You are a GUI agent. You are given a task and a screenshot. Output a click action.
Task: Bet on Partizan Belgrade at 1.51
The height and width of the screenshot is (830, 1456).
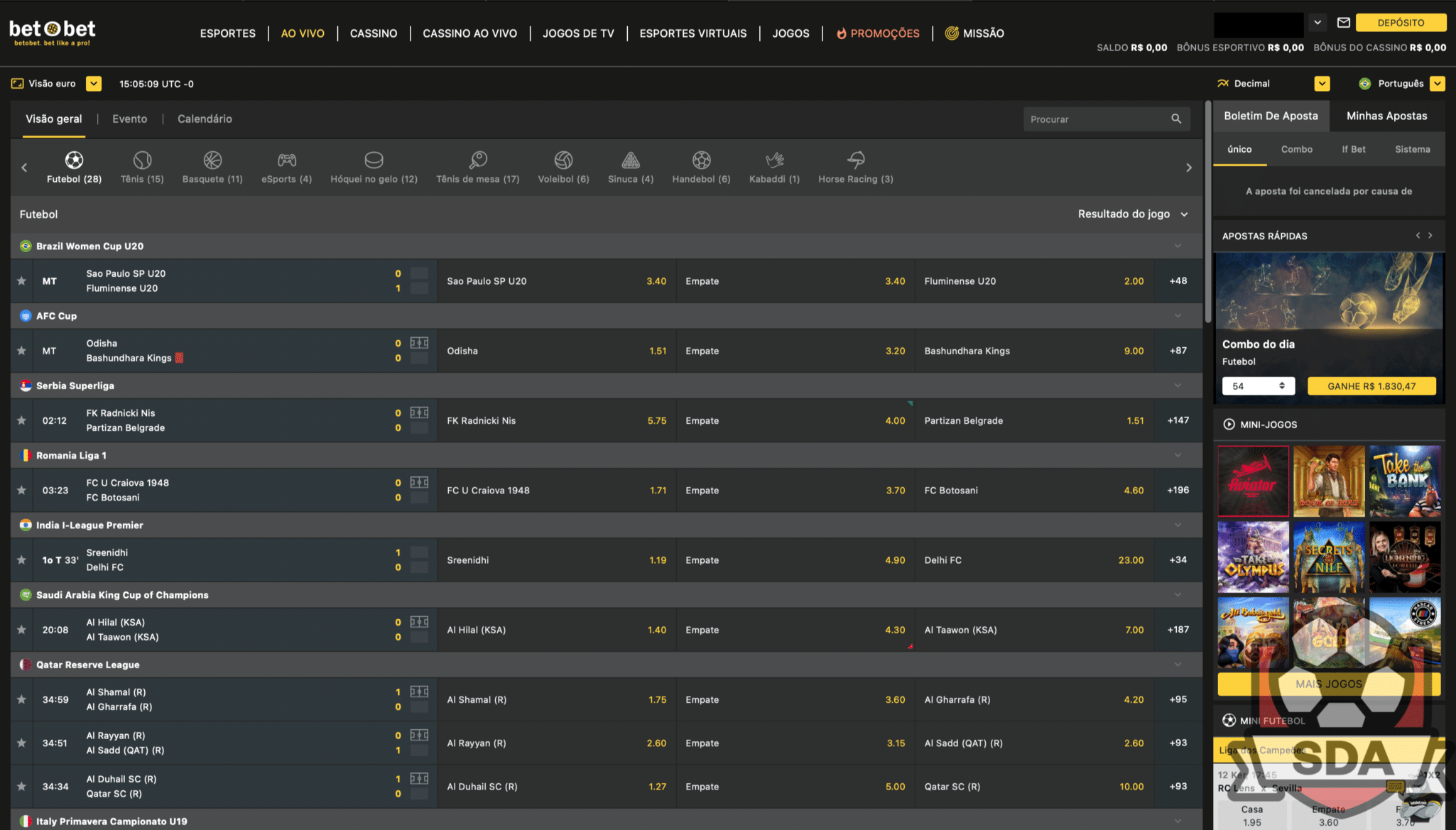[x=1034, y=420]
